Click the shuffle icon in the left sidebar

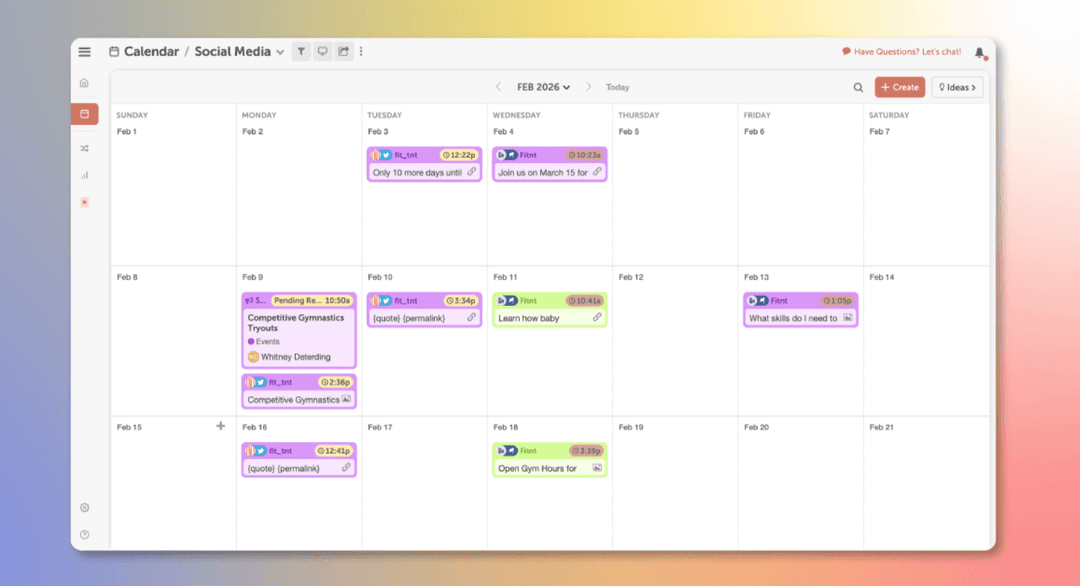click(85, 147)
